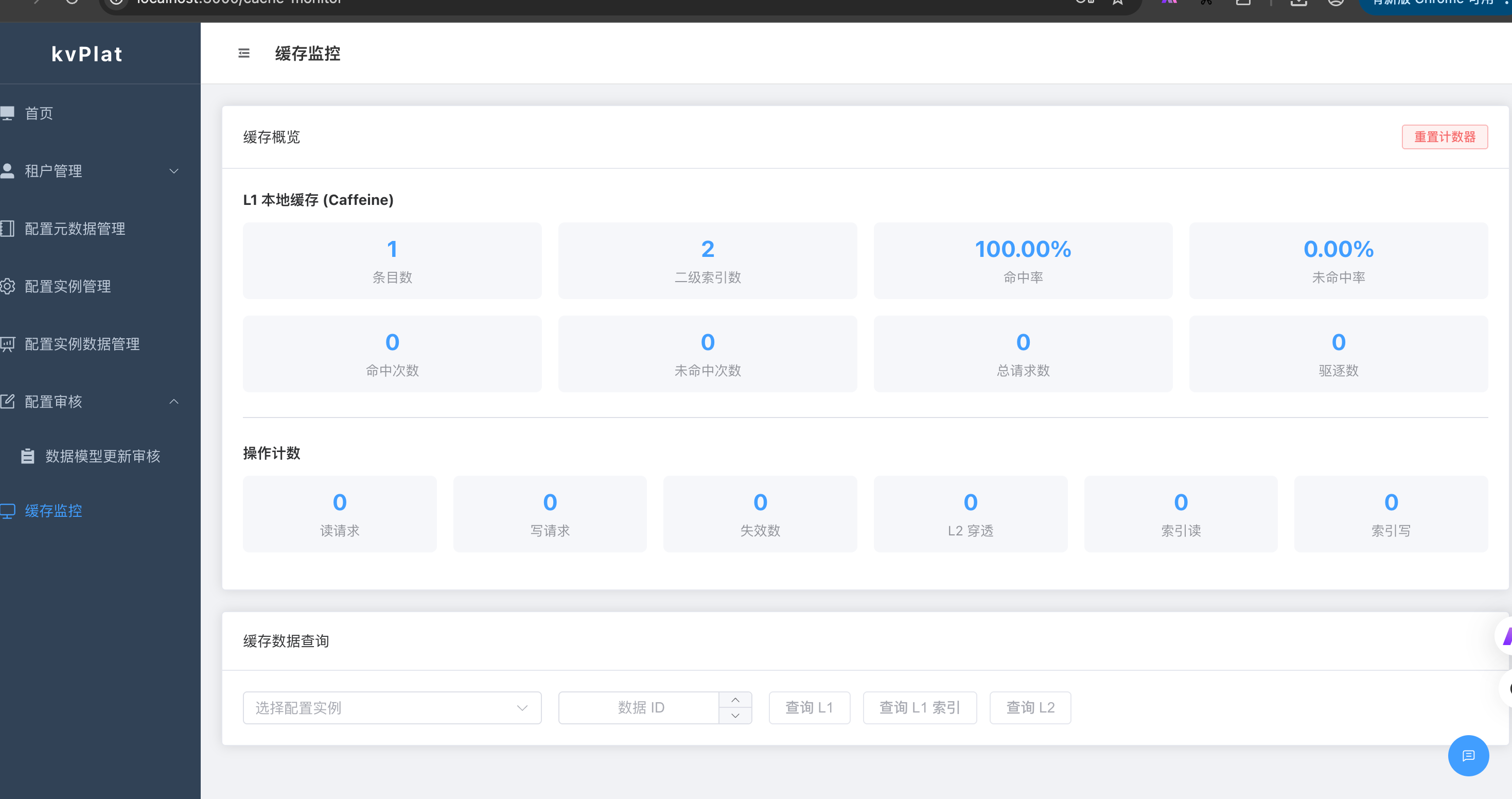Click the 0.00% 未命中率 card
The image size is (1512, 799).
click(x=1338, y=260)
